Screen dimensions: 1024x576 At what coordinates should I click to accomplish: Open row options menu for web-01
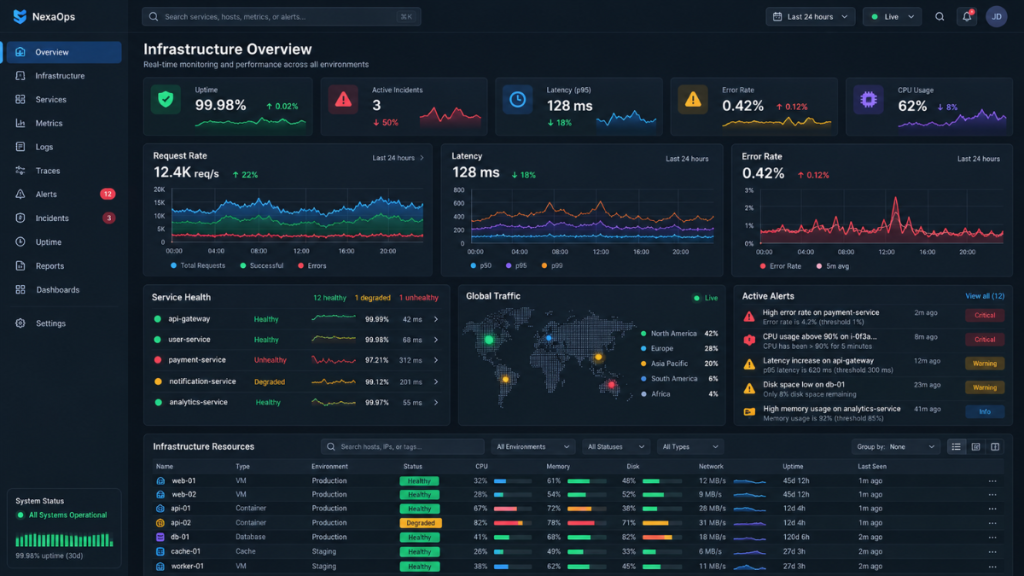[993, 481]
